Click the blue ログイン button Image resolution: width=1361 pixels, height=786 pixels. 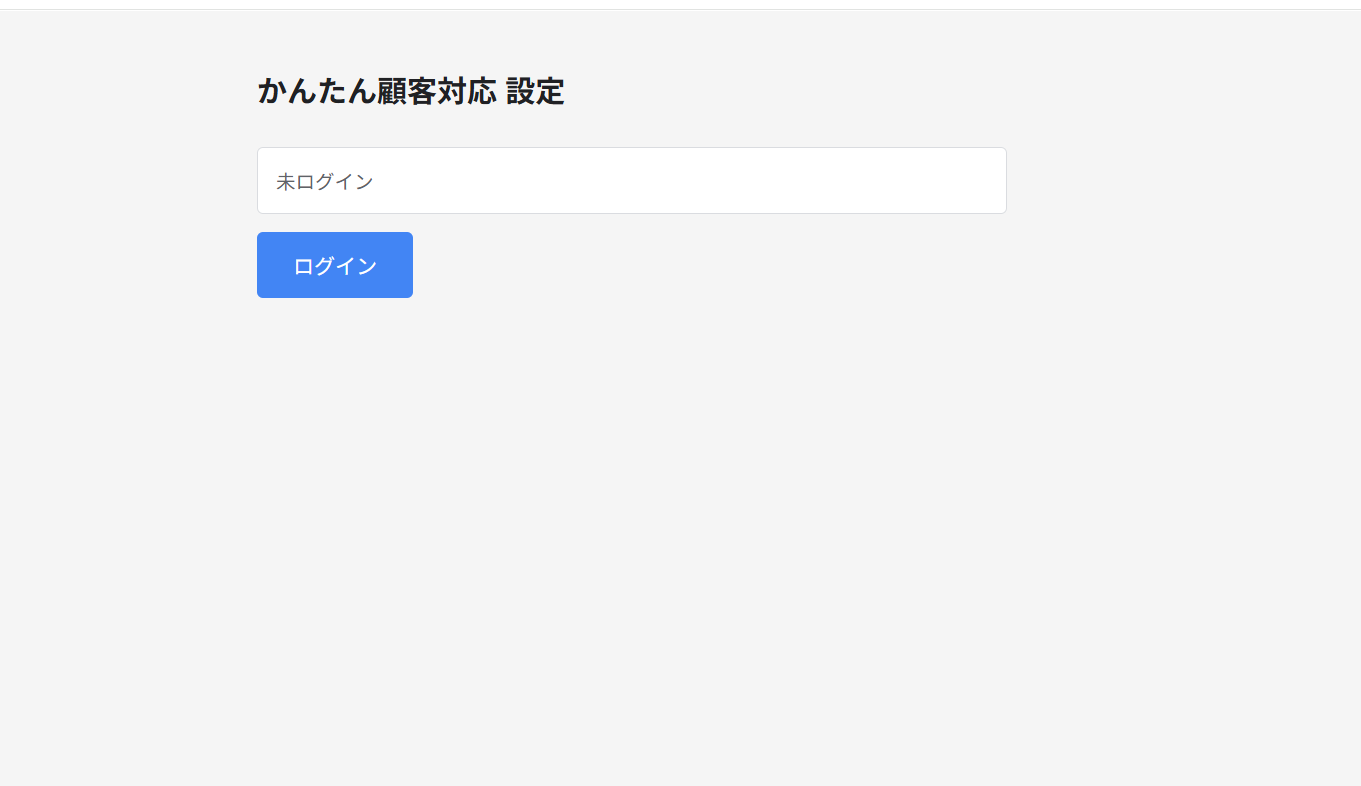[x=334, y=265]
